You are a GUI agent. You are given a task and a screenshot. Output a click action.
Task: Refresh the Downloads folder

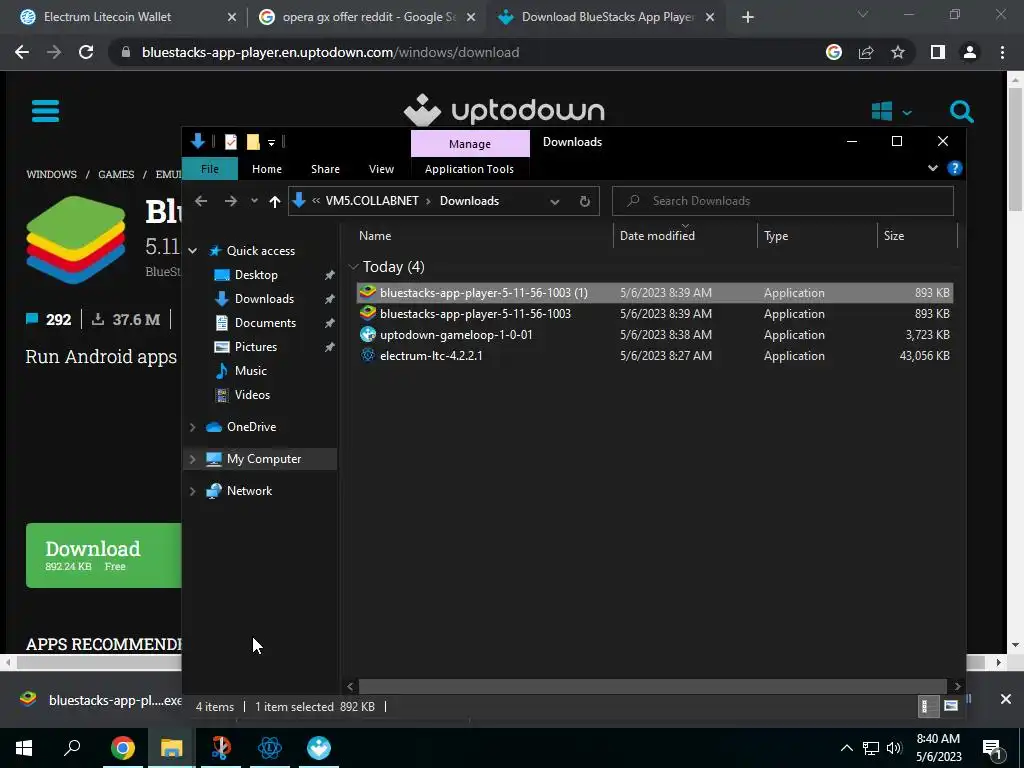tap(584, 201)
